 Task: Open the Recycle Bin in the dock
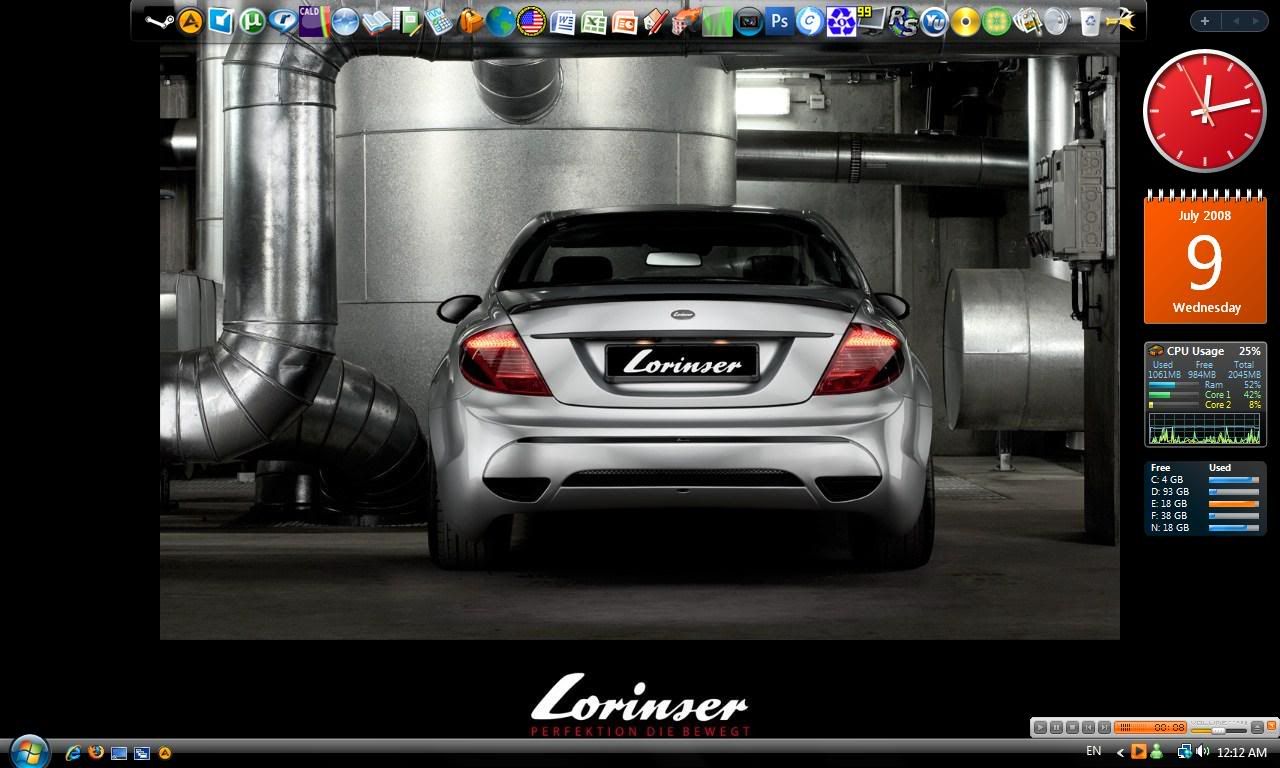[1090, 21]
